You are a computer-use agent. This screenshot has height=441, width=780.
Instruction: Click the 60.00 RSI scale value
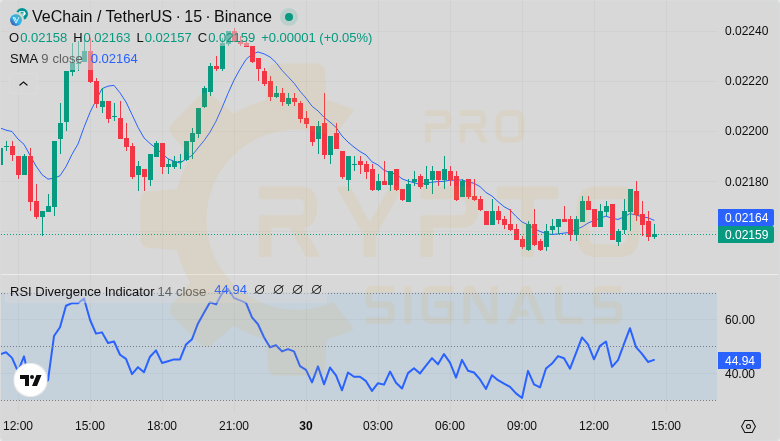pos(739,320)
